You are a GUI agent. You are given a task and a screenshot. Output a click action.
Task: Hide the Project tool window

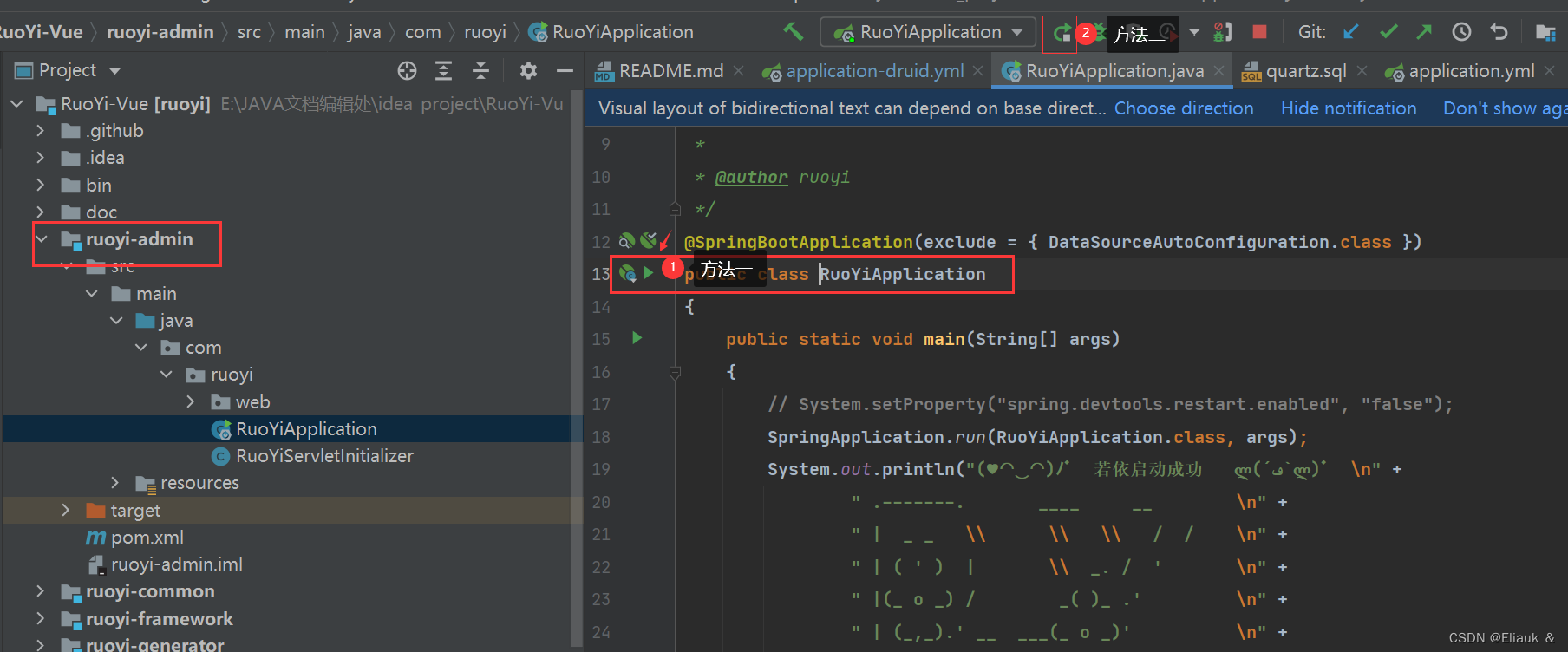coord(565,70)
